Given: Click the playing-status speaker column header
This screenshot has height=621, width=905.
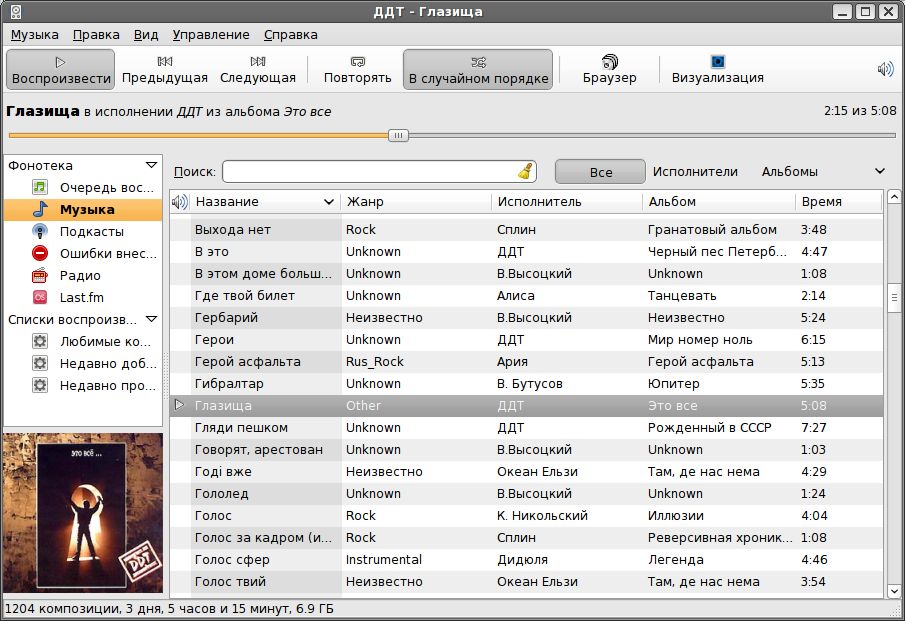Looking at the screenshot, I should [x=180, y=201].
